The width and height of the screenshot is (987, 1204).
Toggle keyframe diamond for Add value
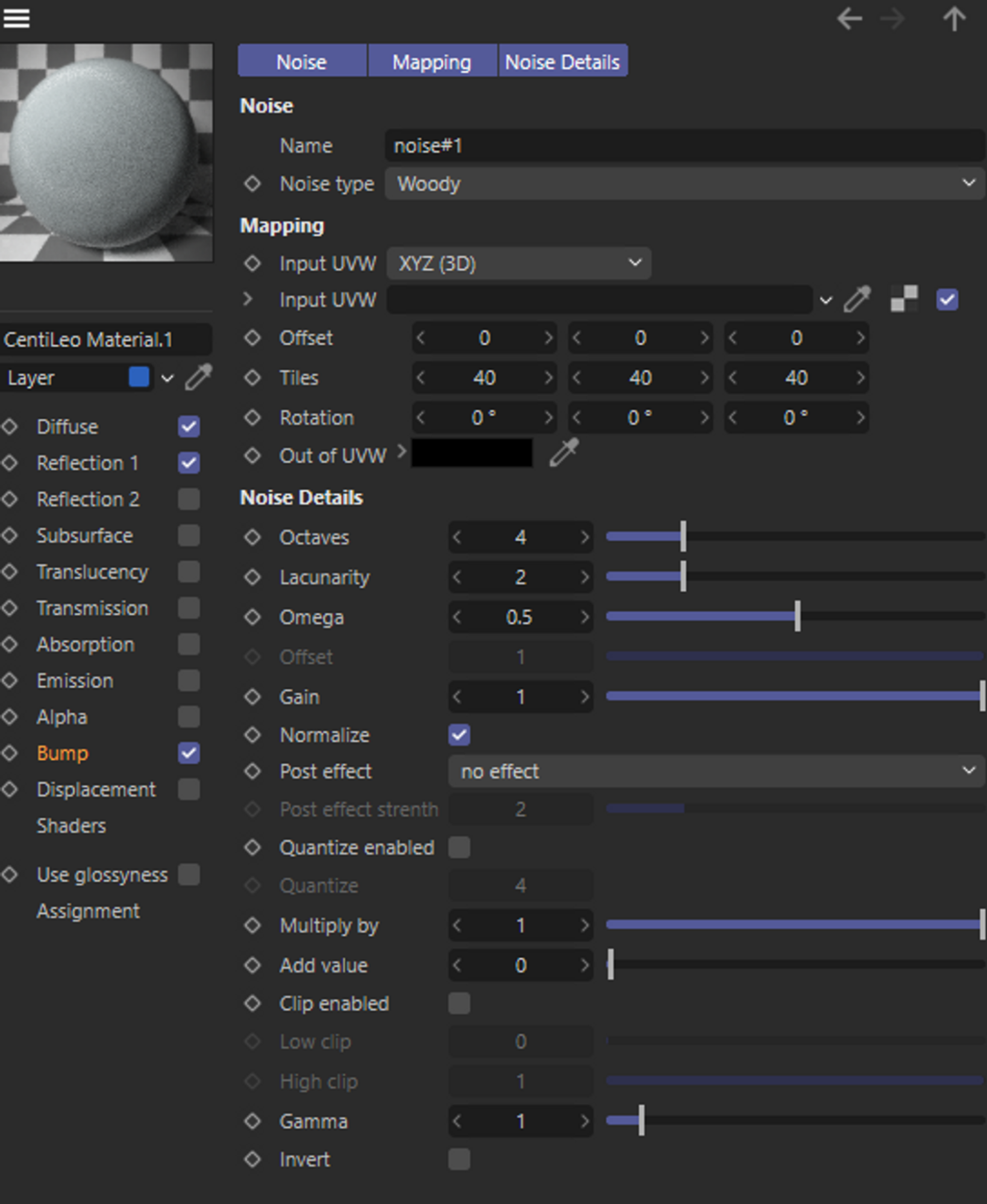252,965
